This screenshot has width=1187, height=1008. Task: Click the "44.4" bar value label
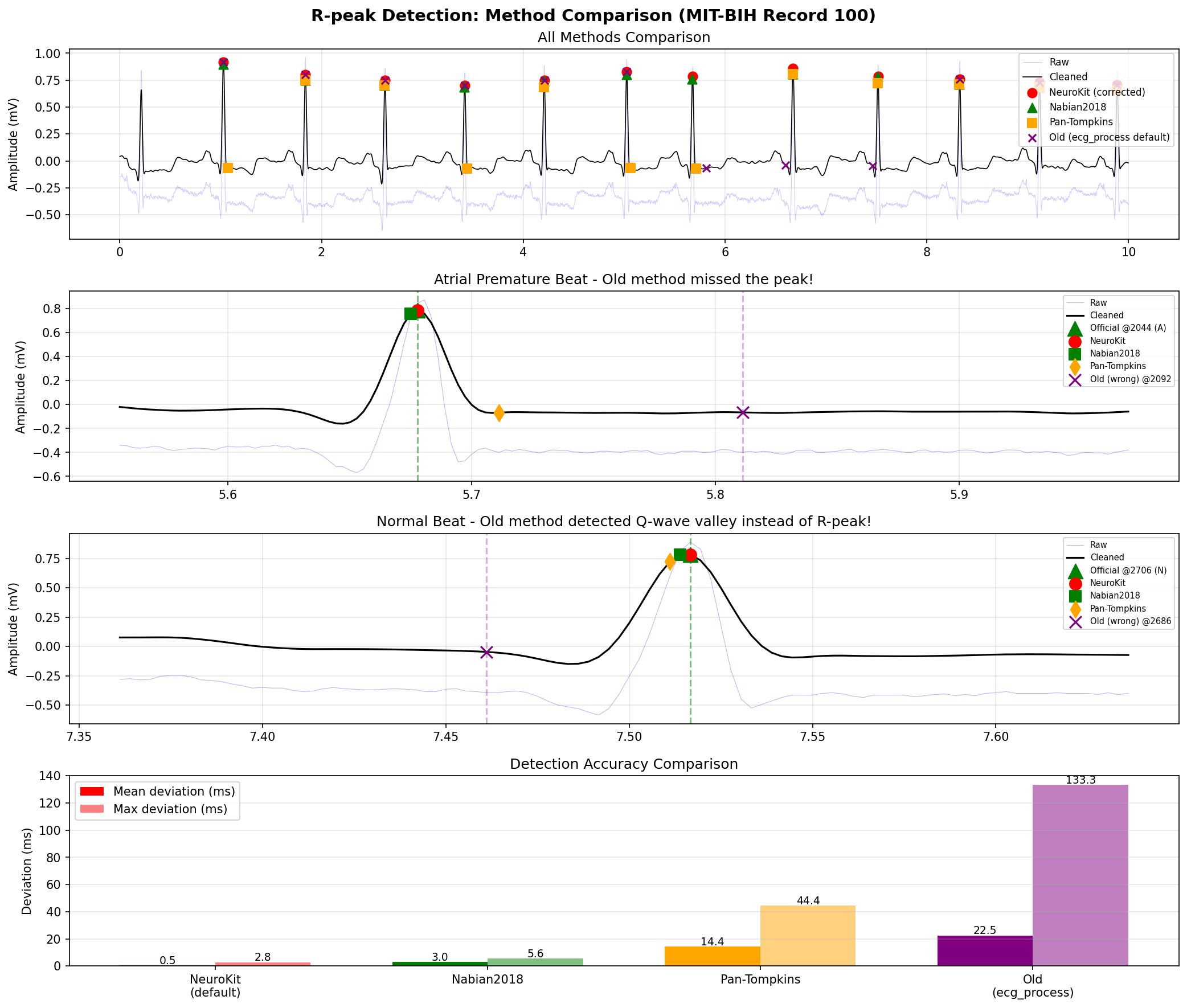(808, 901)
